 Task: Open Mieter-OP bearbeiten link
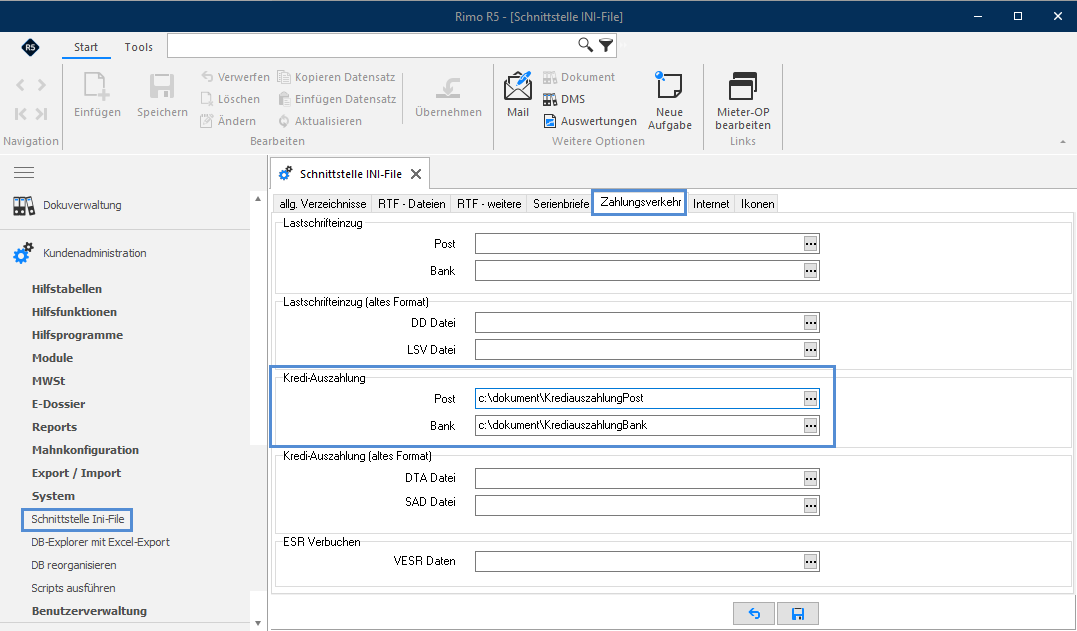[742, 100]
